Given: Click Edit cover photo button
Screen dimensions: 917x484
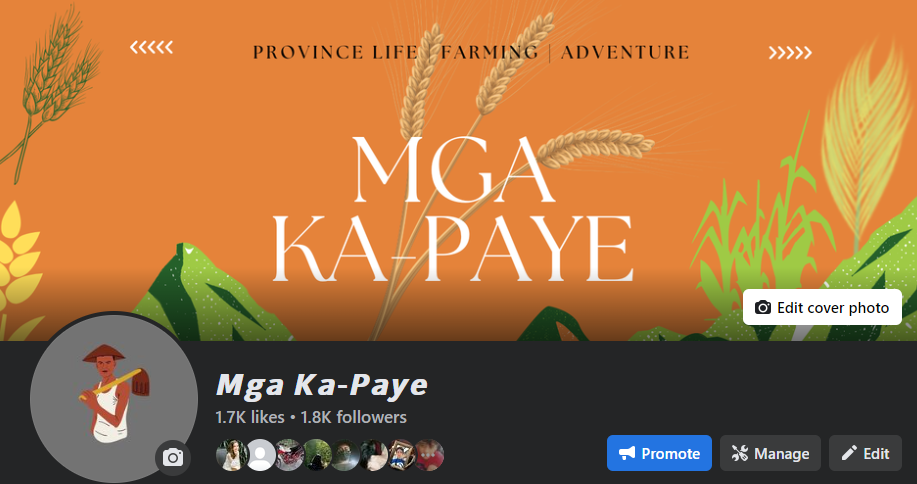Looking at the screenshot, I should tap(822, 307).
